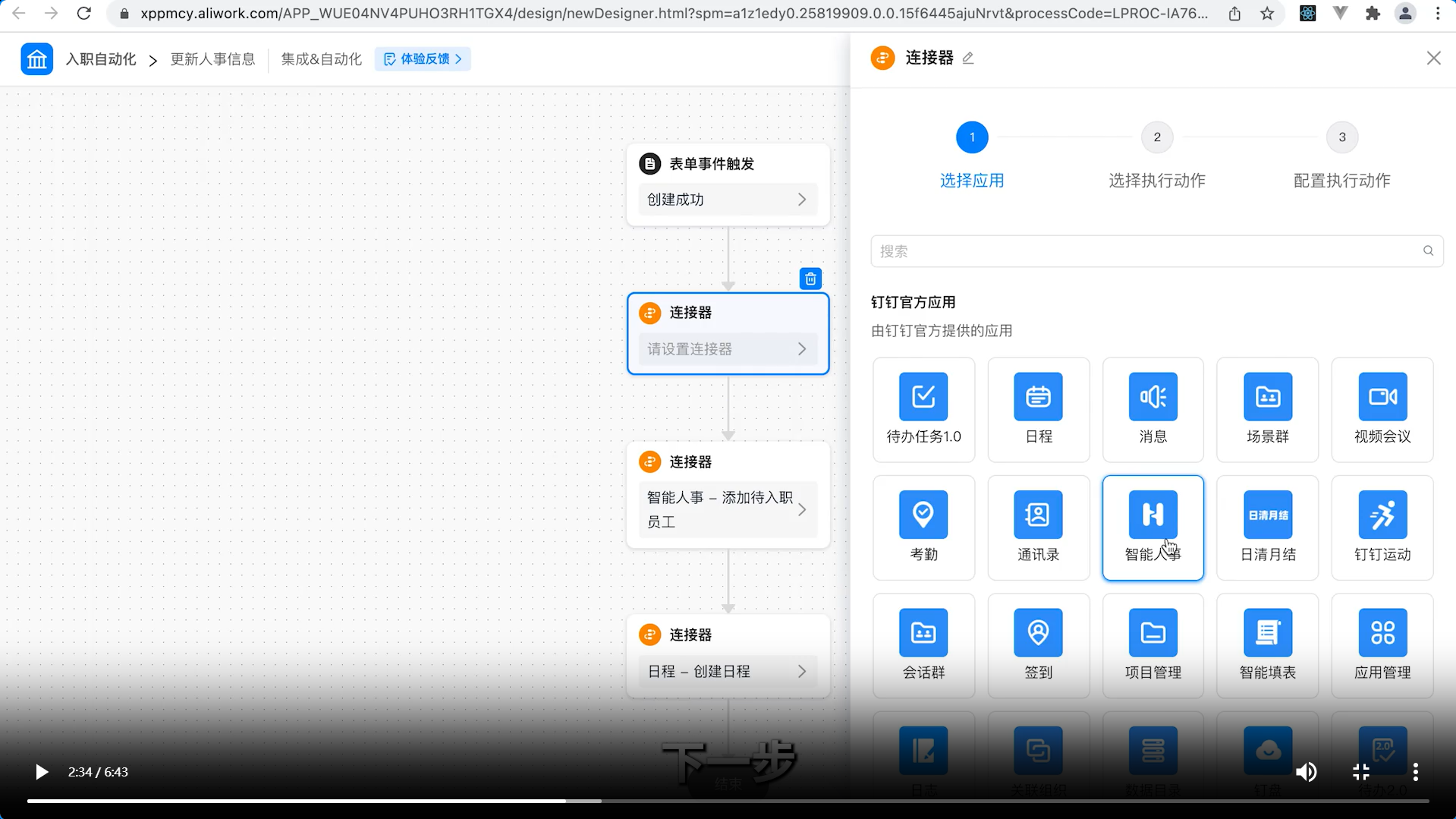This screenshot has height=819, width=1456.
Task: Open the browser extensions puzzle icon
Action: tap(1373, 13)
